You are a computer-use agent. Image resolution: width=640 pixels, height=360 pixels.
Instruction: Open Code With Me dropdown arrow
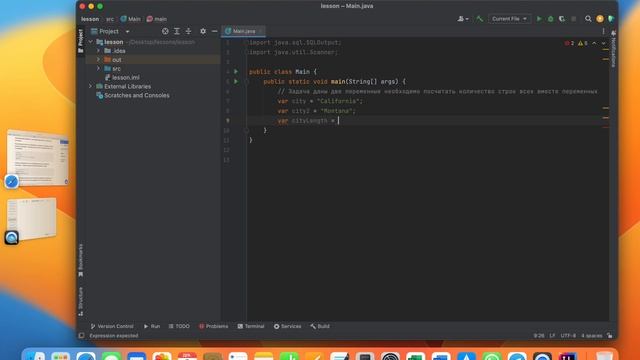click(x=467, y=19)
